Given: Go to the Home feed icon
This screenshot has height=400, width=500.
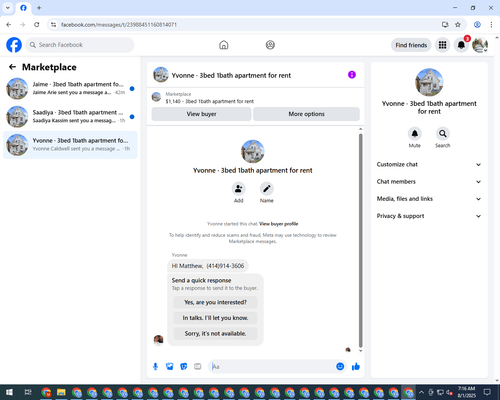Looking at the screenshot, I should pos(224,45).
